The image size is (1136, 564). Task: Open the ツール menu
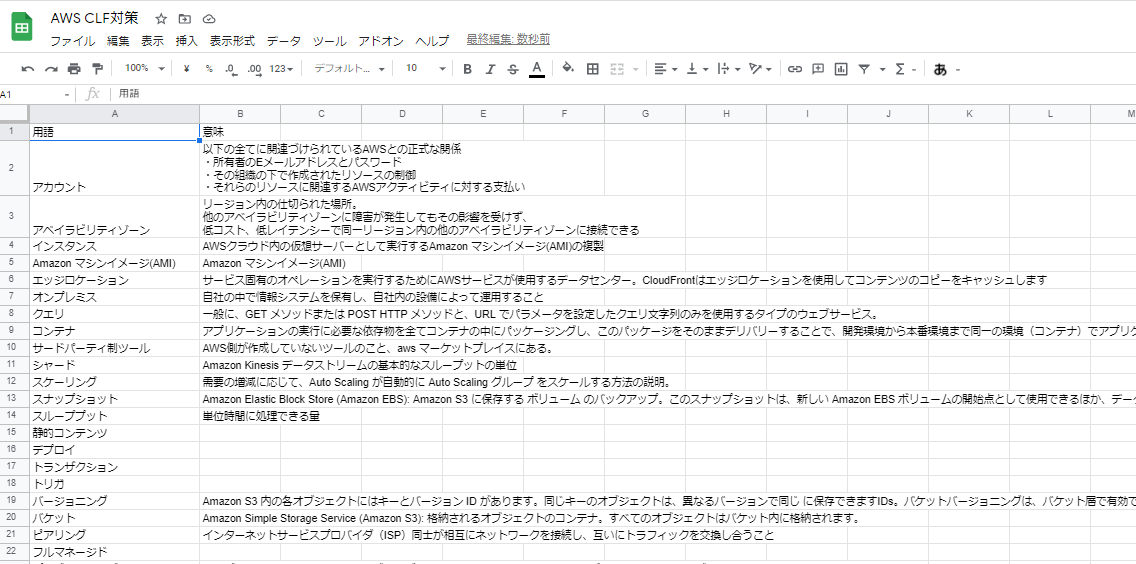pyautogui.click(x=330, y=41)
